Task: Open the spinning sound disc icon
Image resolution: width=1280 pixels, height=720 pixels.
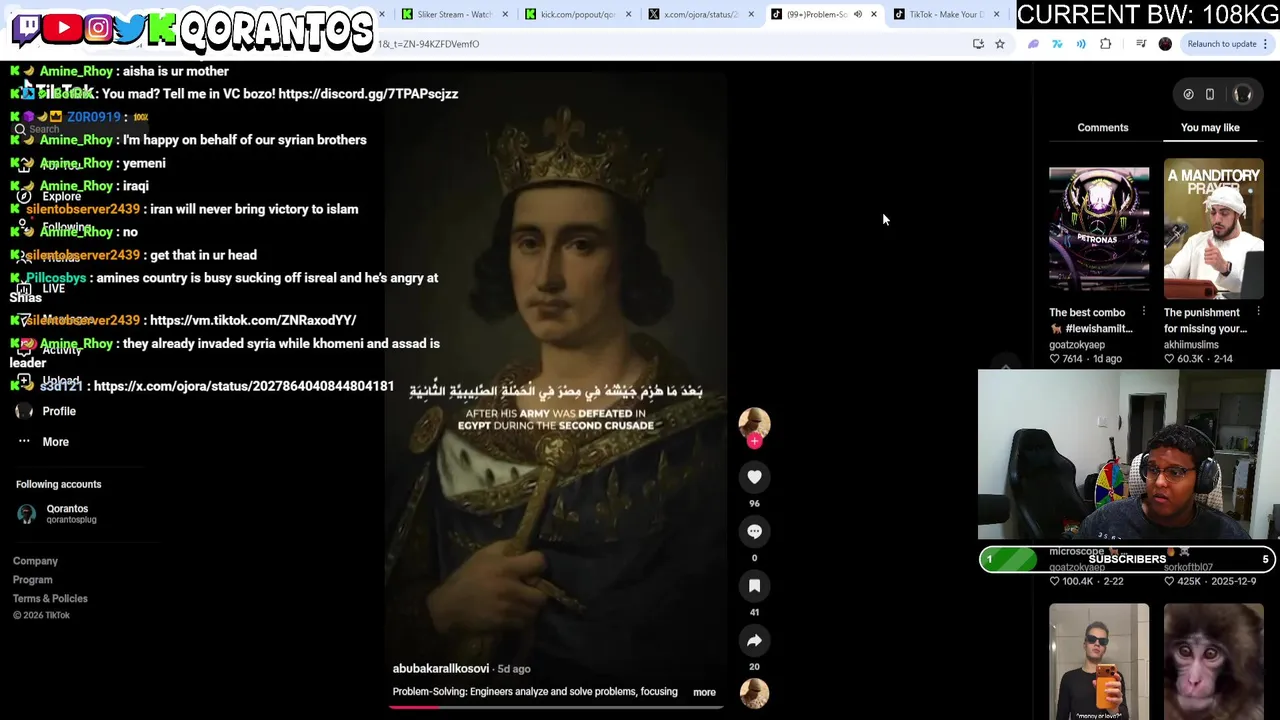Action: [754, 693]
